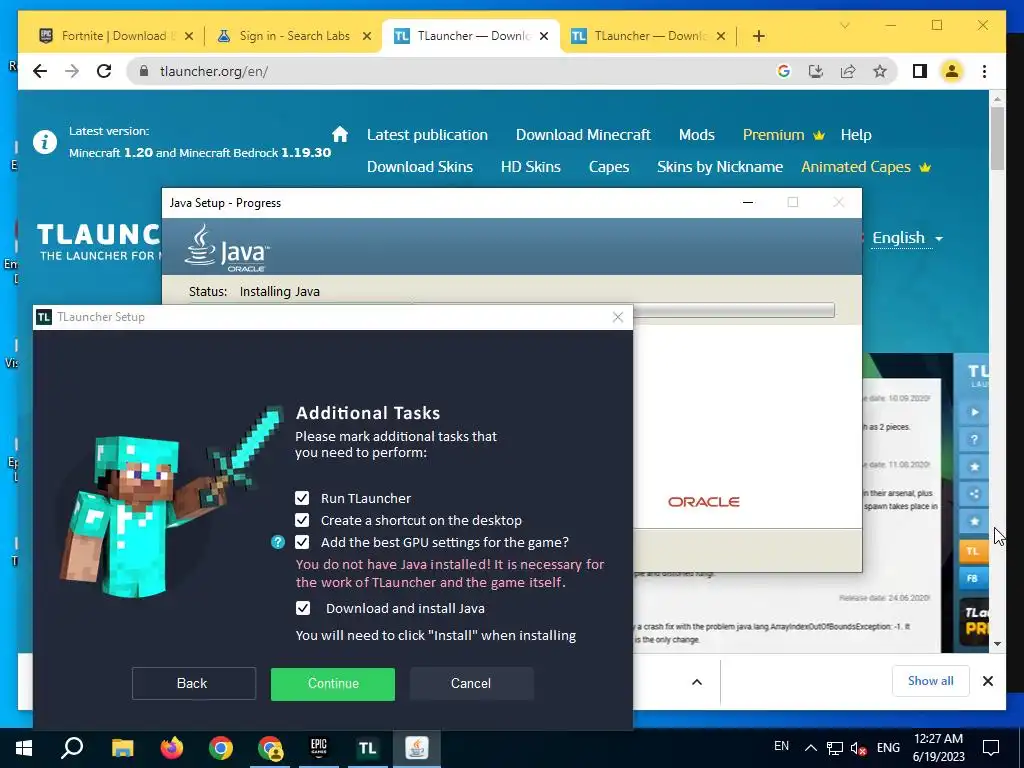Open Animated Capes link
Viewport: 1024px width, 768px height.
[865, 167]
